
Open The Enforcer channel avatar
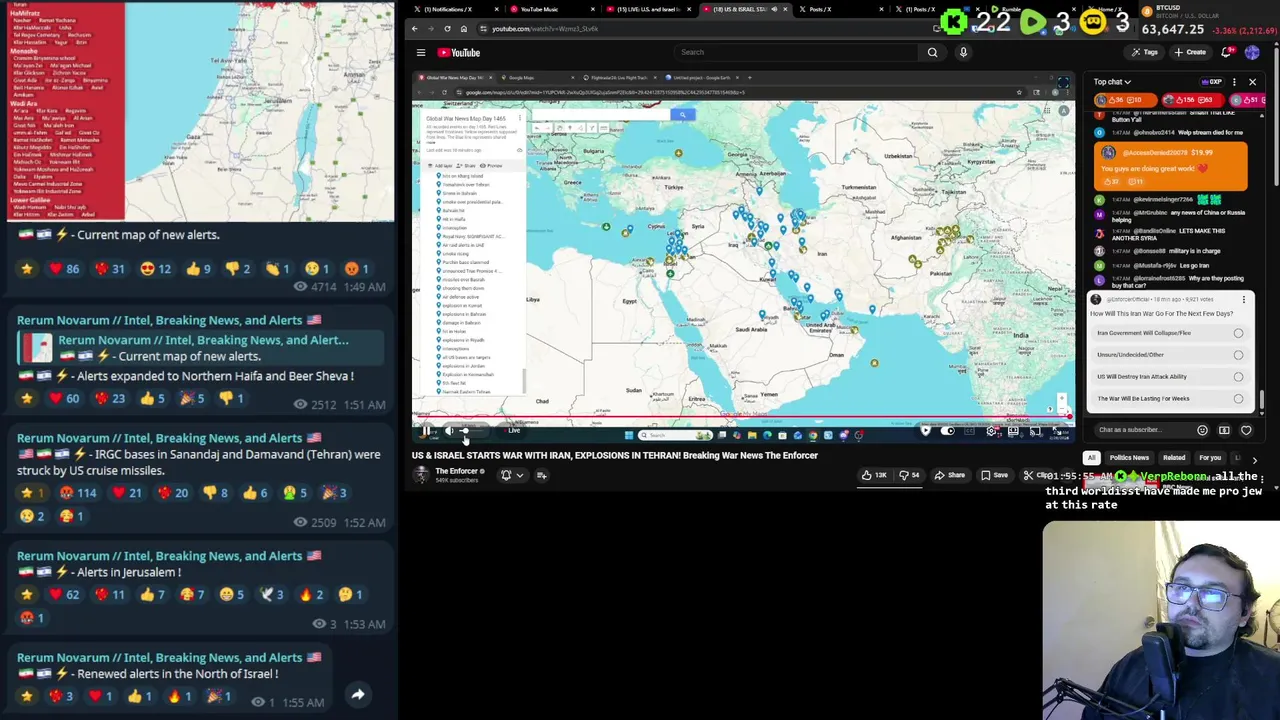click(x=422, y=475)
